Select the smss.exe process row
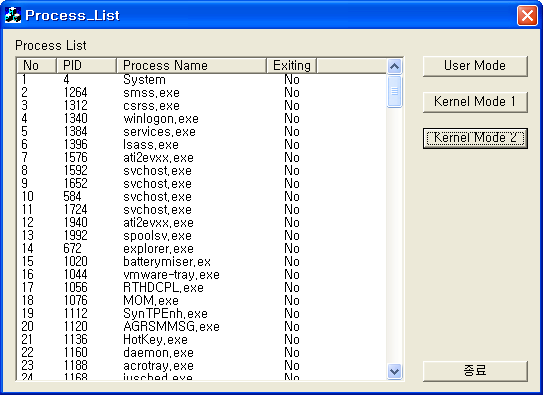The height and width of the screenshot is (395, 543). pyautogui.click(x=202, y=92)
